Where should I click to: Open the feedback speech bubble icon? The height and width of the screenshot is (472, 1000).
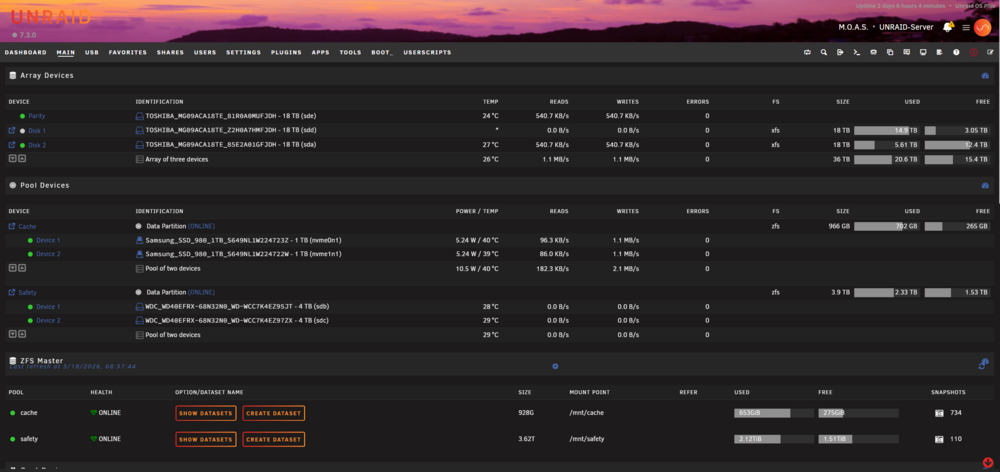(x=906, y=52)
